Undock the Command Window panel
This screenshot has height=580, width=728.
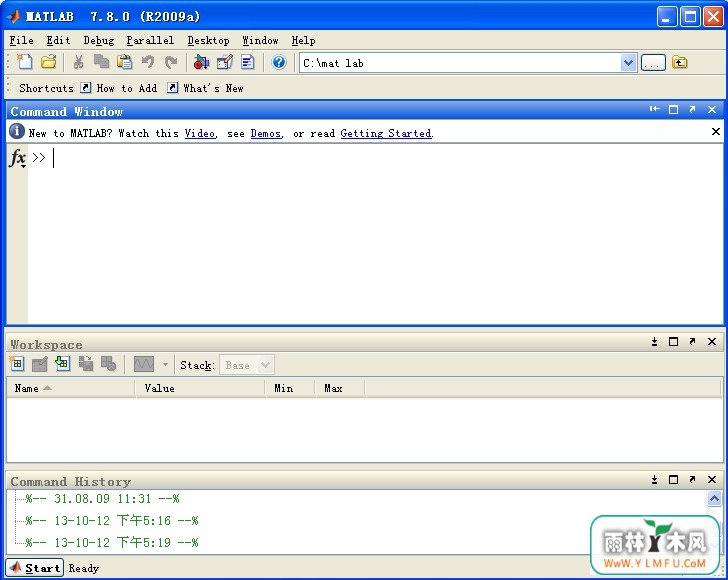pos(692,109)
